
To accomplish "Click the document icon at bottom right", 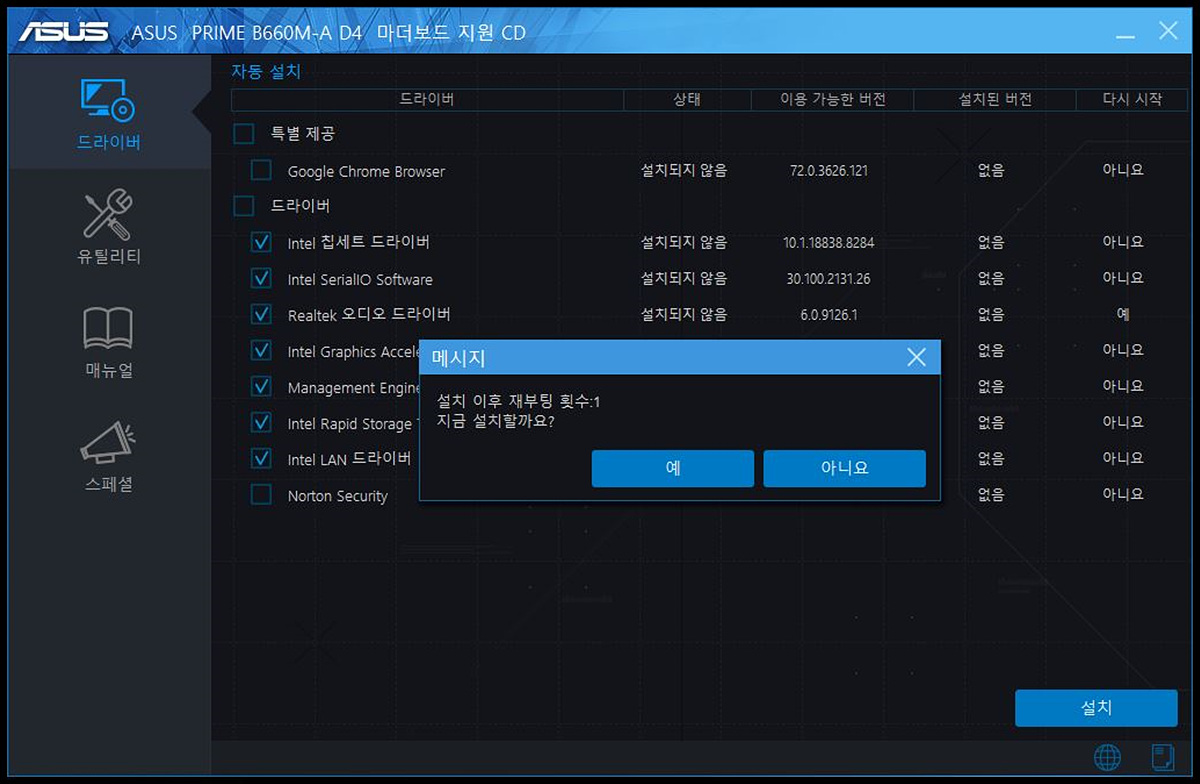I will pos(1163,757).
